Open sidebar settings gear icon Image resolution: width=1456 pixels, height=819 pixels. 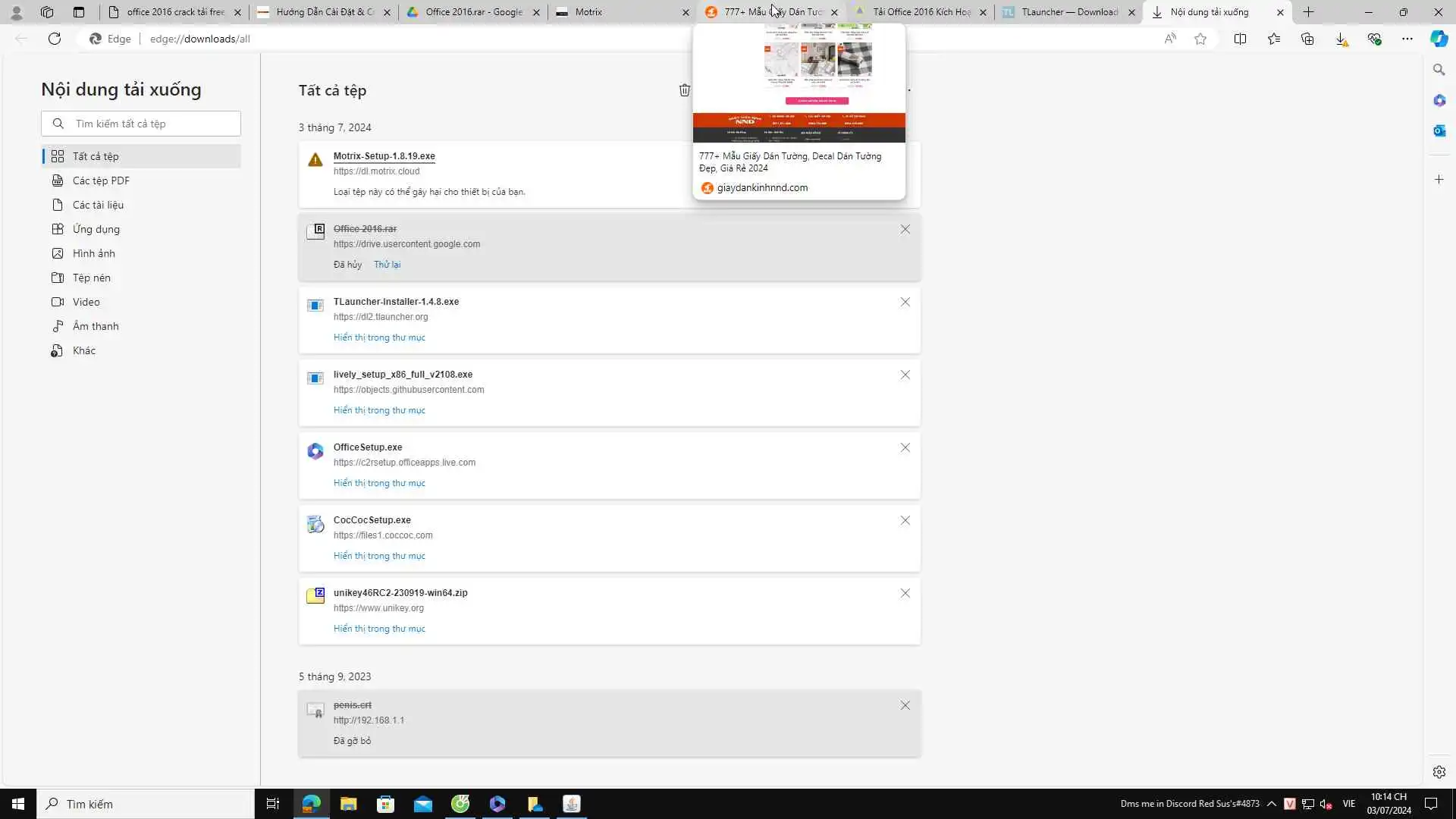point(1439,772)
